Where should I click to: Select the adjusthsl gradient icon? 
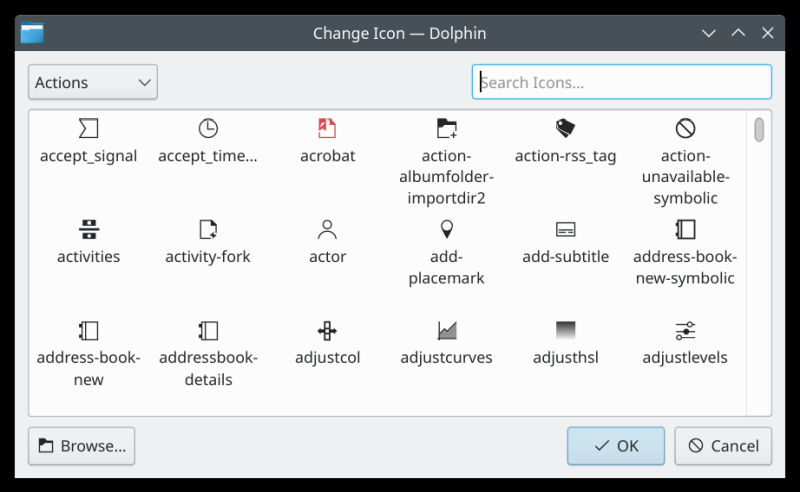[565, 330]
